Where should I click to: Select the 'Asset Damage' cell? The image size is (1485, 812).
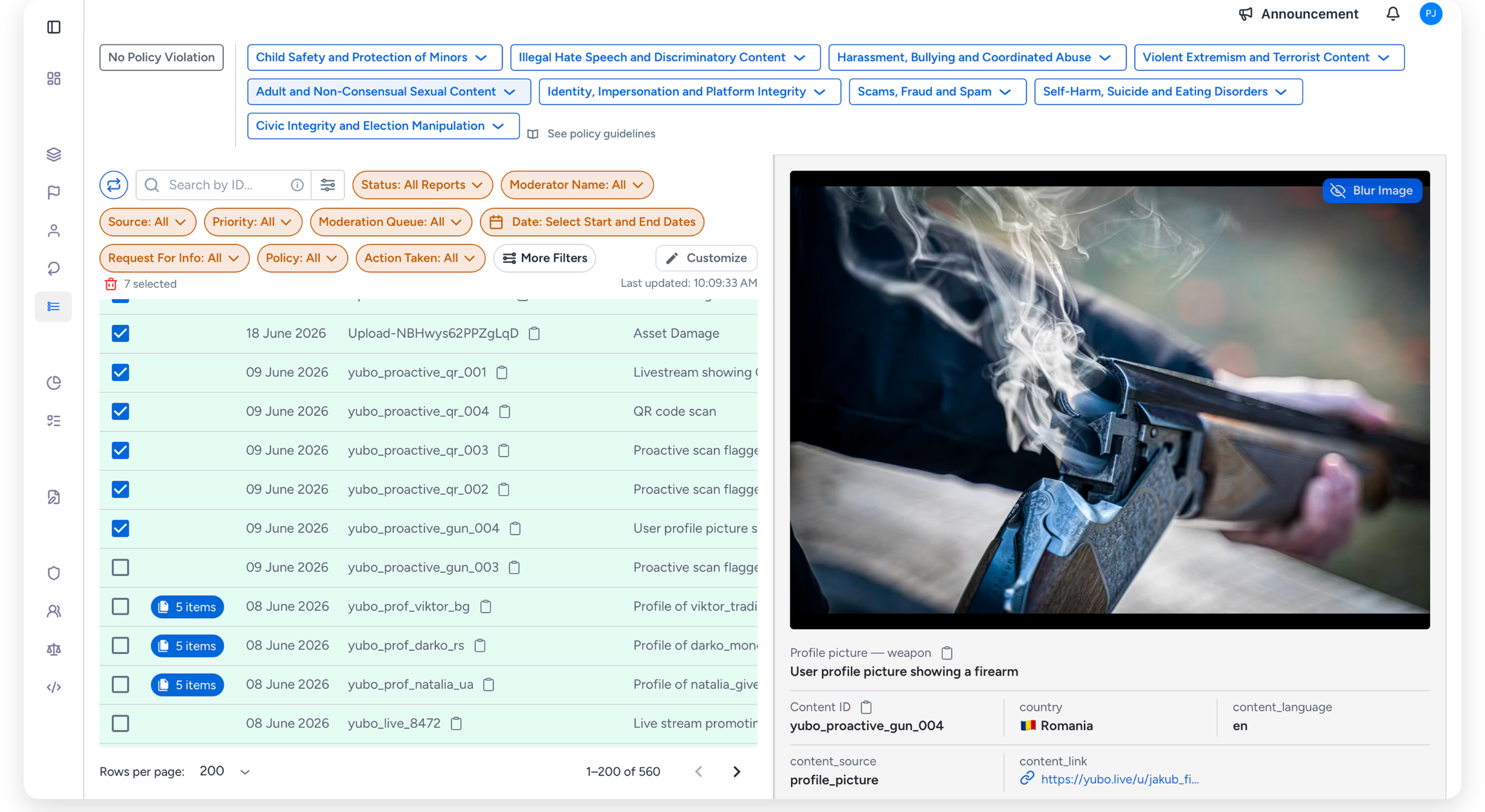point(676,334)
